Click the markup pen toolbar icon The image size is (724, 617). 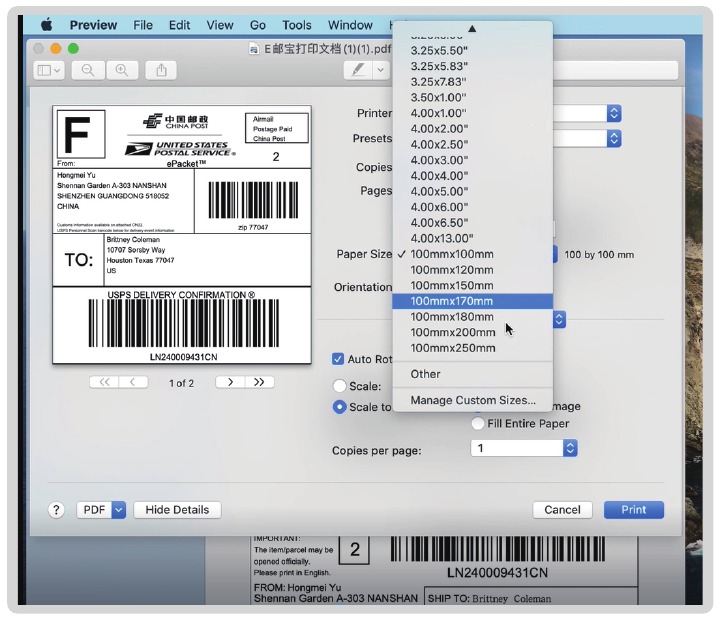pyautogui.click(x=358, y=70)
